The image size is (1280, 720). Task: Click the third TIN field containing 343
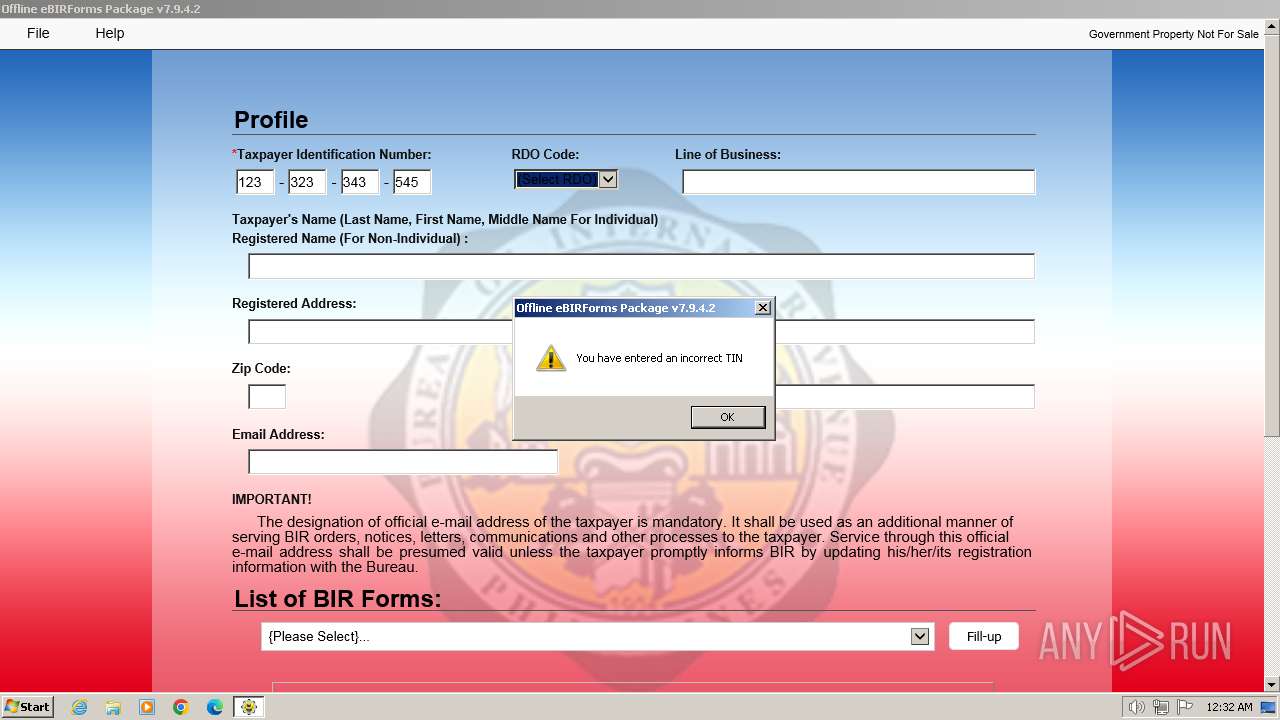pos(360,182)
